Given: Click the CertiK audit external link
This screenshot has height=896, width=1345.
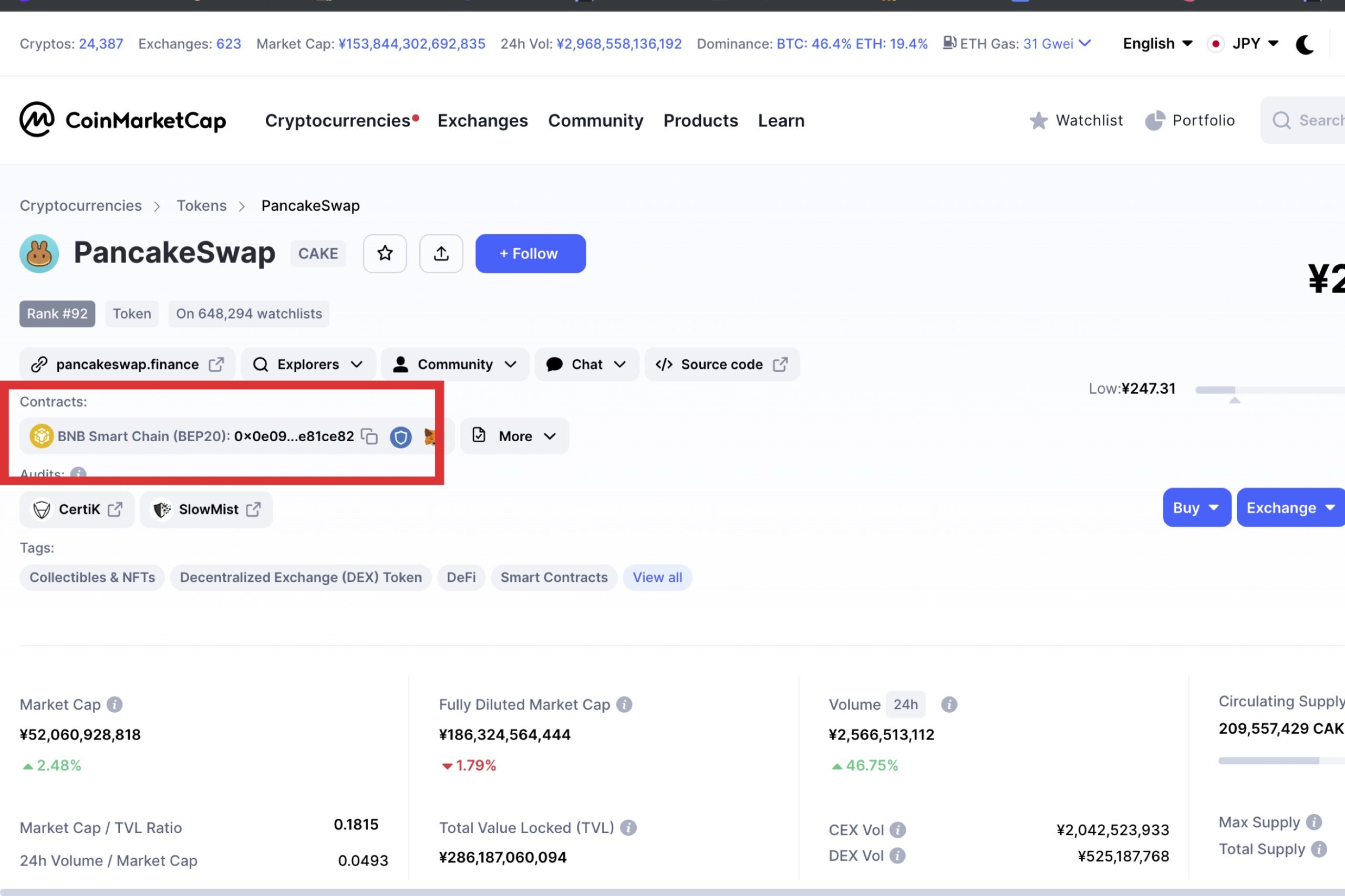Looking at the screenshot, I should click(x=77, y=508).
